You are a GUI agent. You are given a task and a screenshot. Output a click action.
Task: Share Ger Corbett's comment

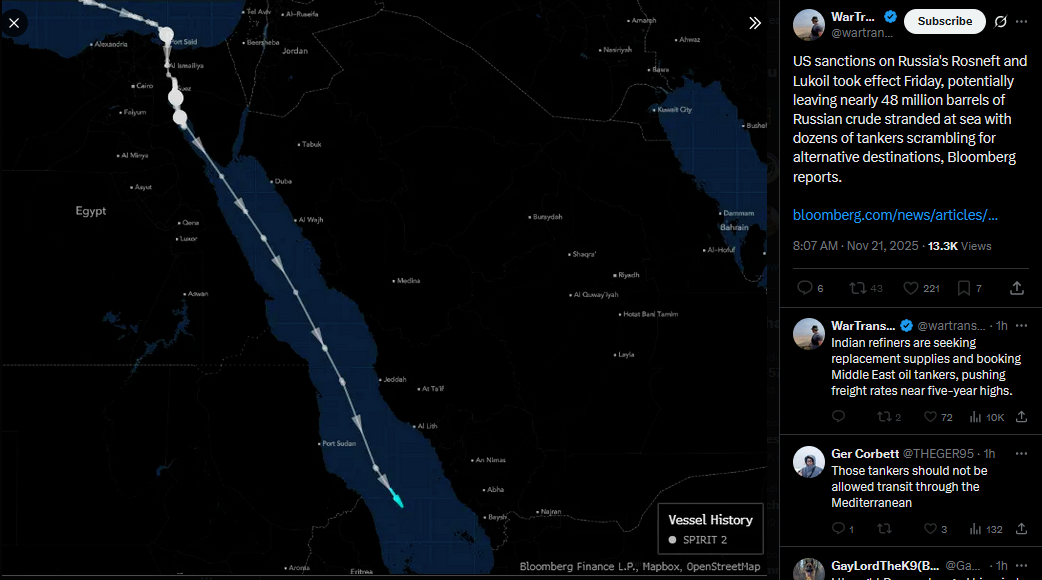tap(1021, 528)
